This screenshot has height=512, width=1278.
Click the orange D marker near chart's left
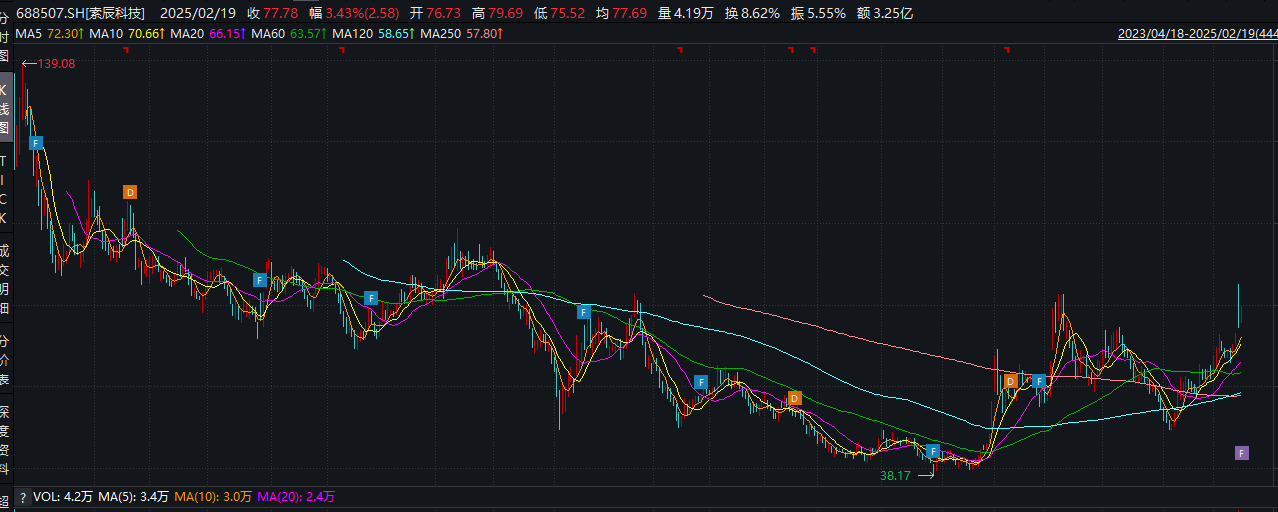coord(130,192)
